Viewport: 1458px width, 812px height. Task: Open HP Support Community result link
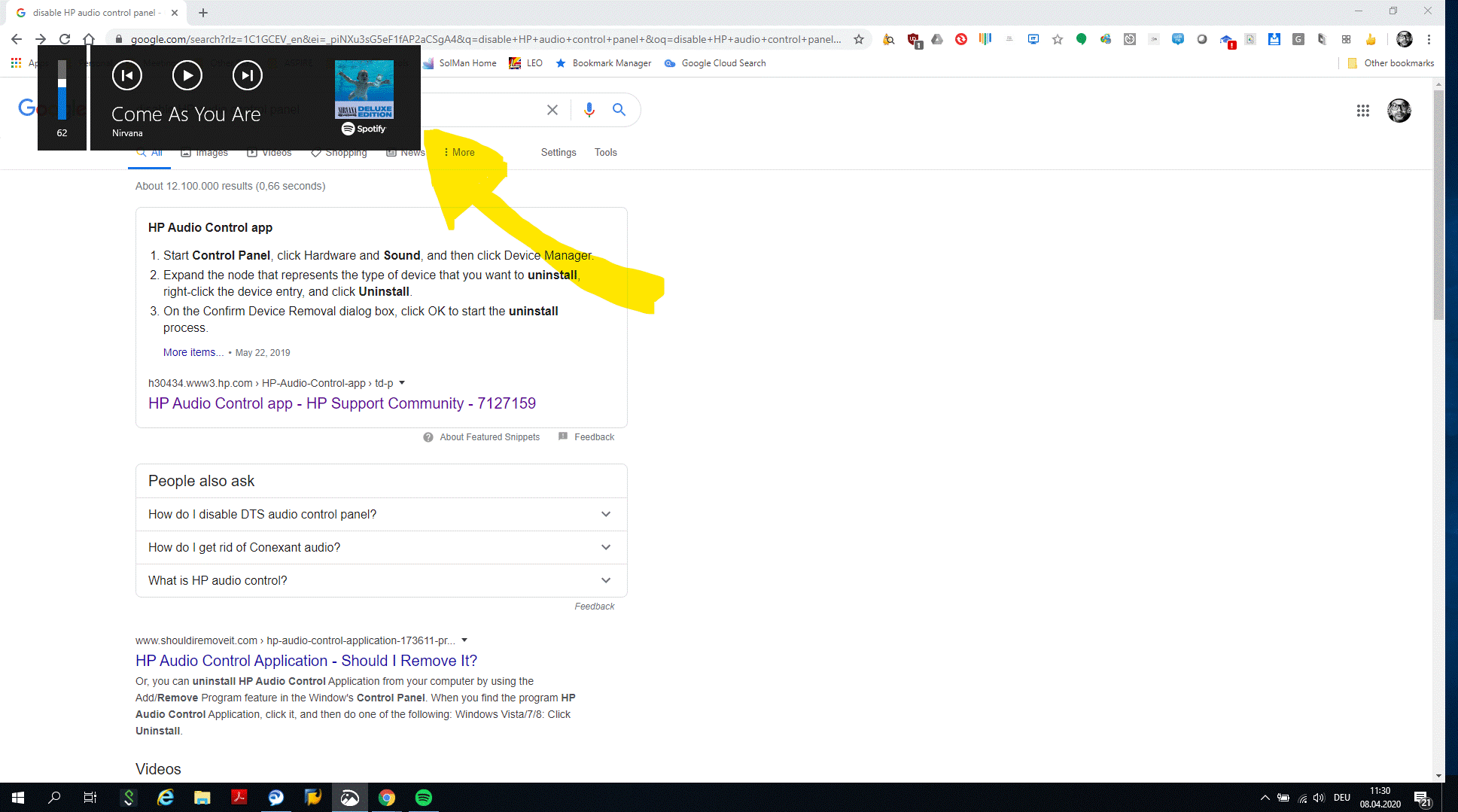click(x=342, y=403)
